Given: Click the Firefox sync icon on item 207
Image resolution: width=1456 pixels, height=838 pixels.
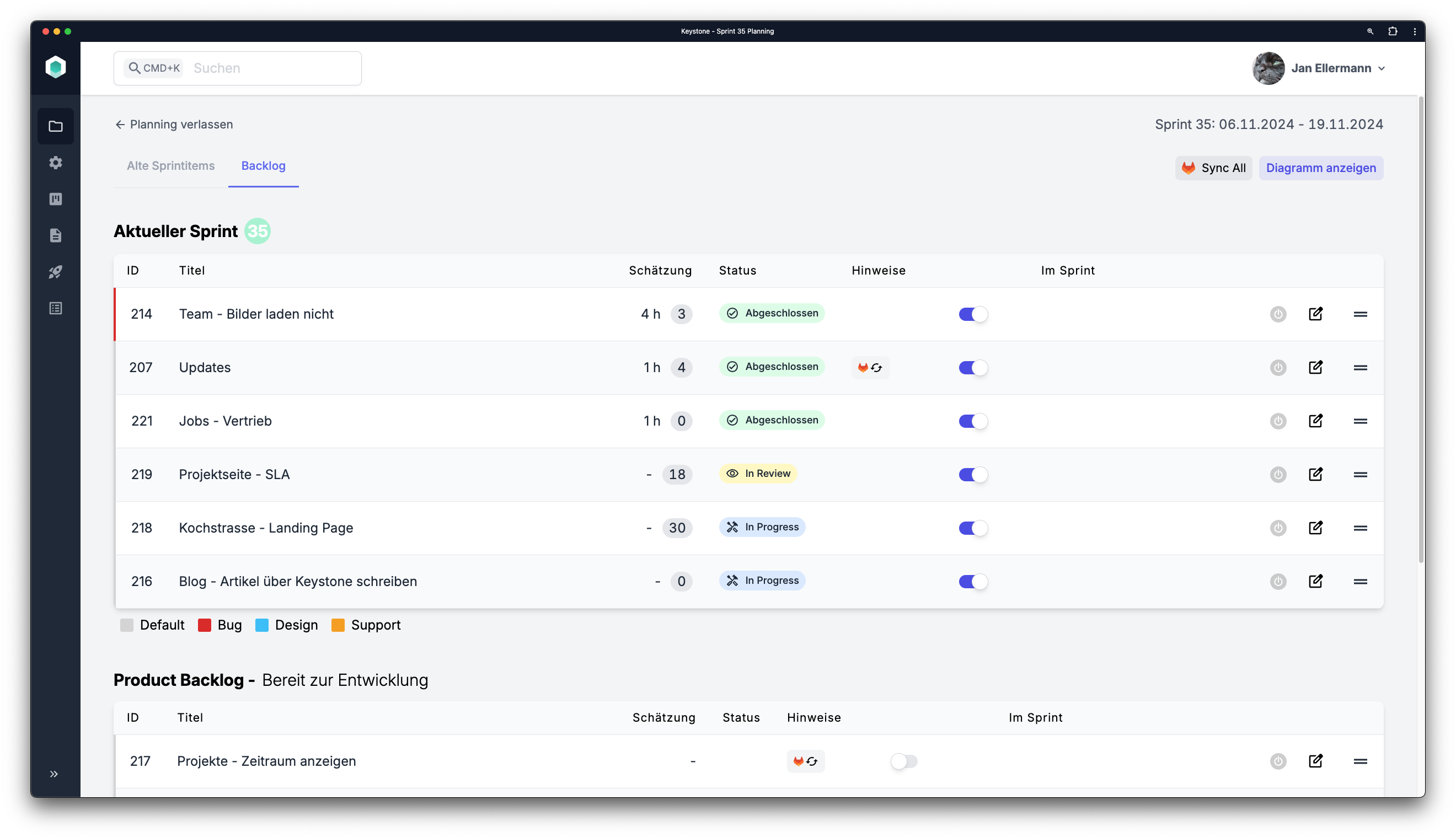Looking at the screenshot, I should 876,368.
